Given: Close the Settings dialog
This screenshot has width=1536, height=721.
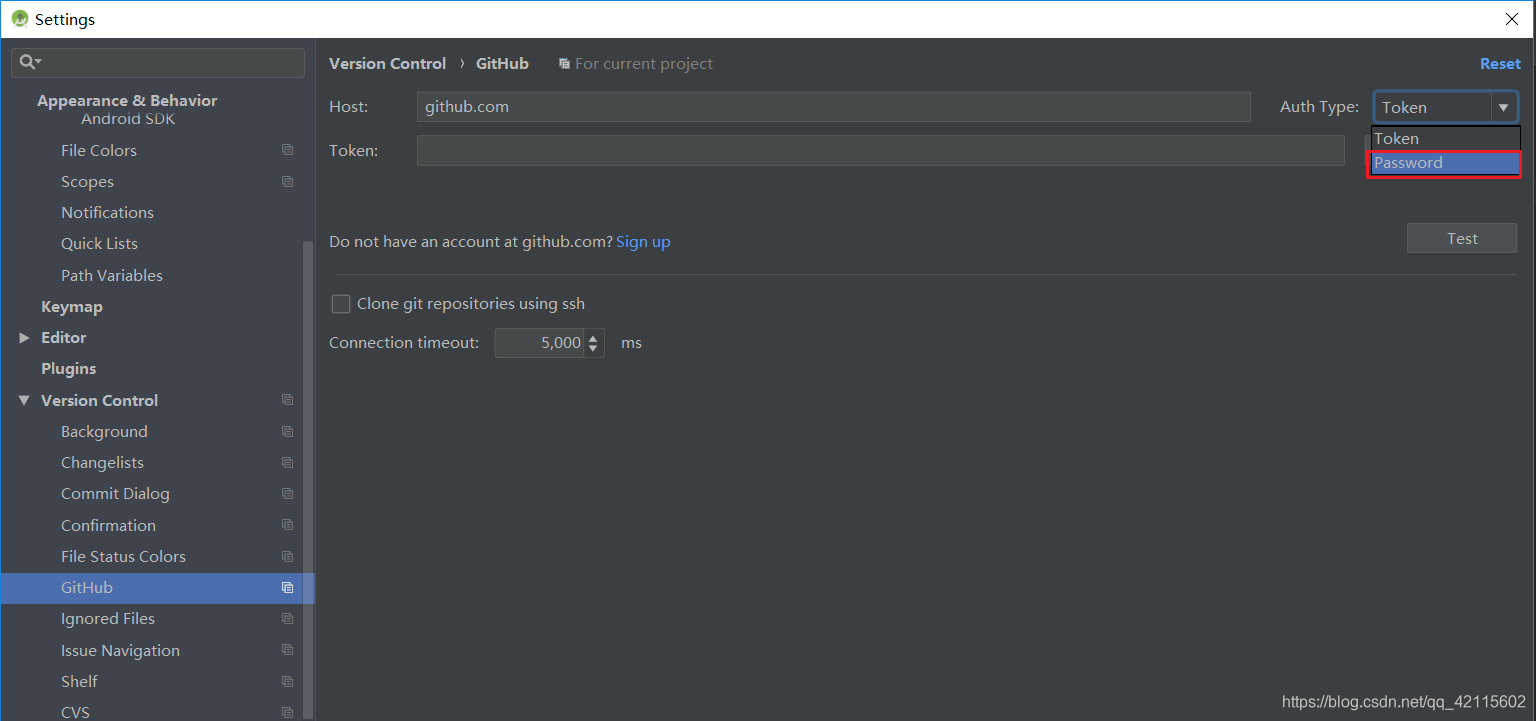Looking at the screenshot, I should [1512, 19].
